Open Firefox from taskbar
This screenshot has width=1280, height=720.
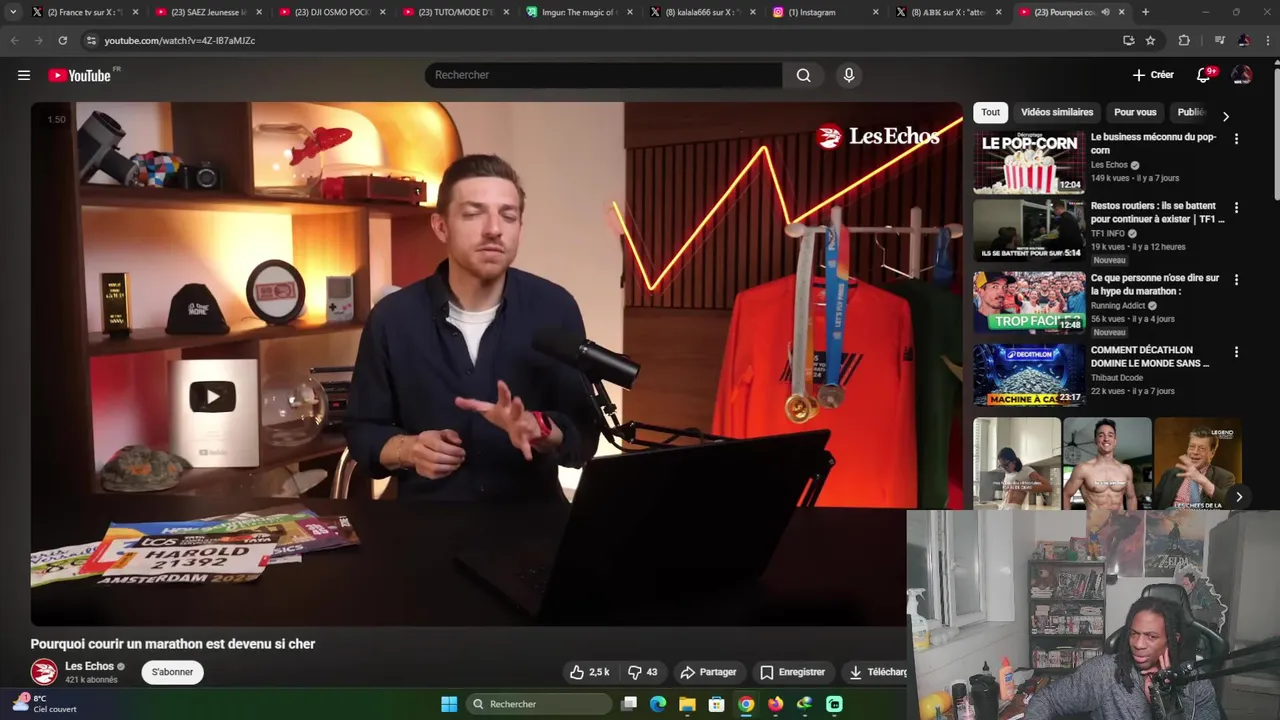(776, 704)
